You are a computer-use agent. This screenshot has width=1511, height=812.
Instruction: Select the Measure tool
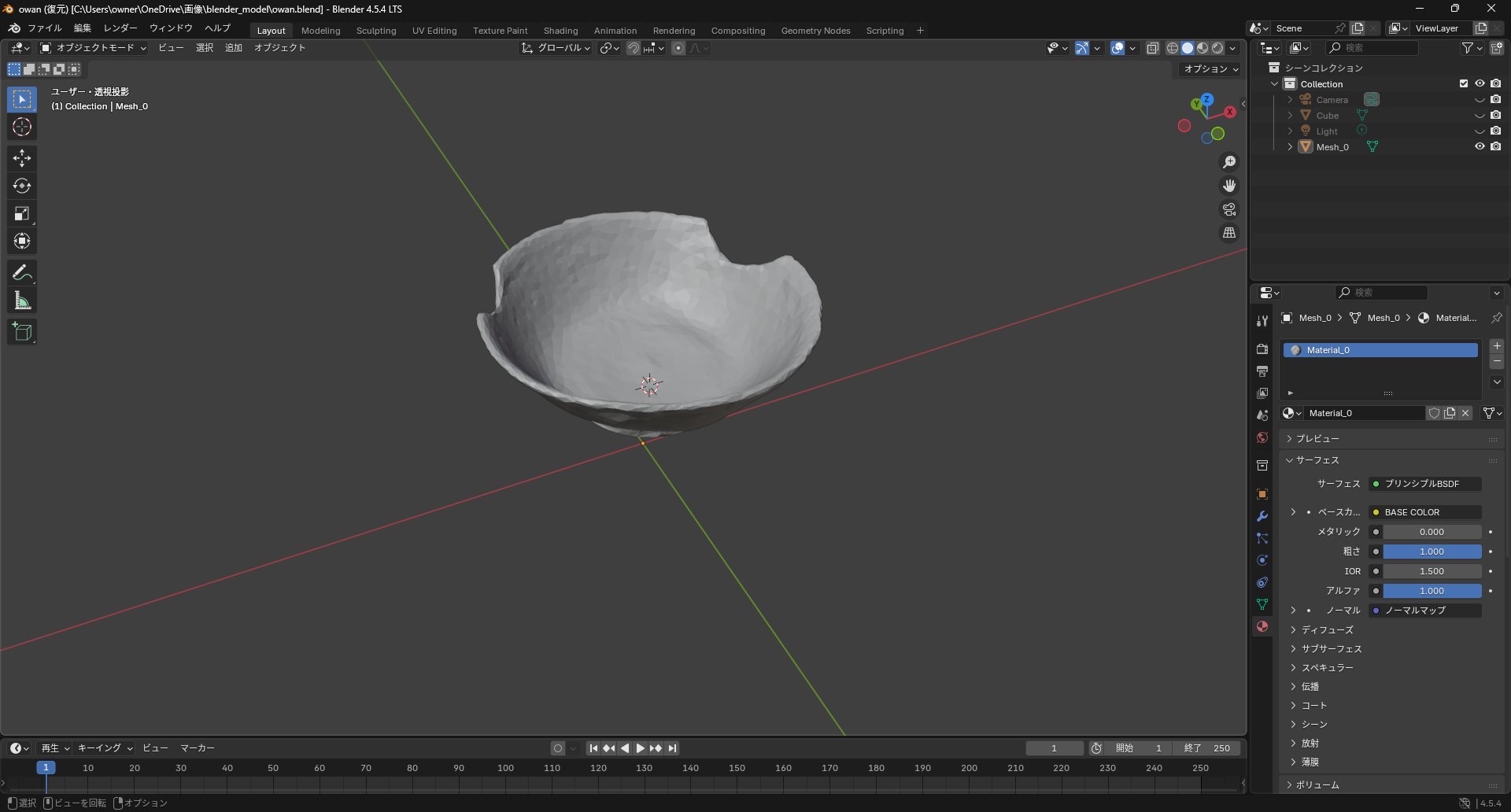pyautogui.click(x=22, y=301)
